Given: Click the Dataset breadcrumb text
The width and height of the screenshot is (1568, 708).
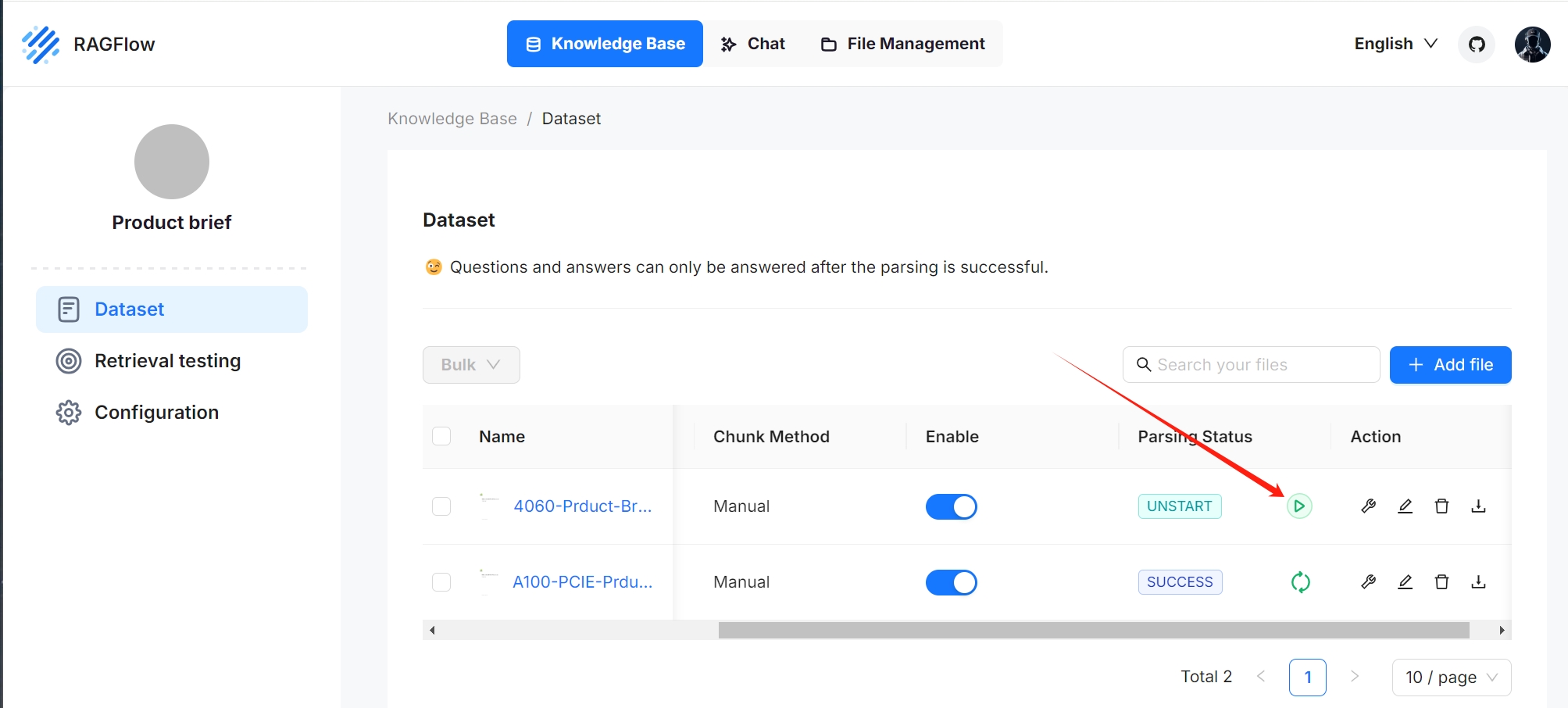Looking at the screenshot, I should 571,119.
